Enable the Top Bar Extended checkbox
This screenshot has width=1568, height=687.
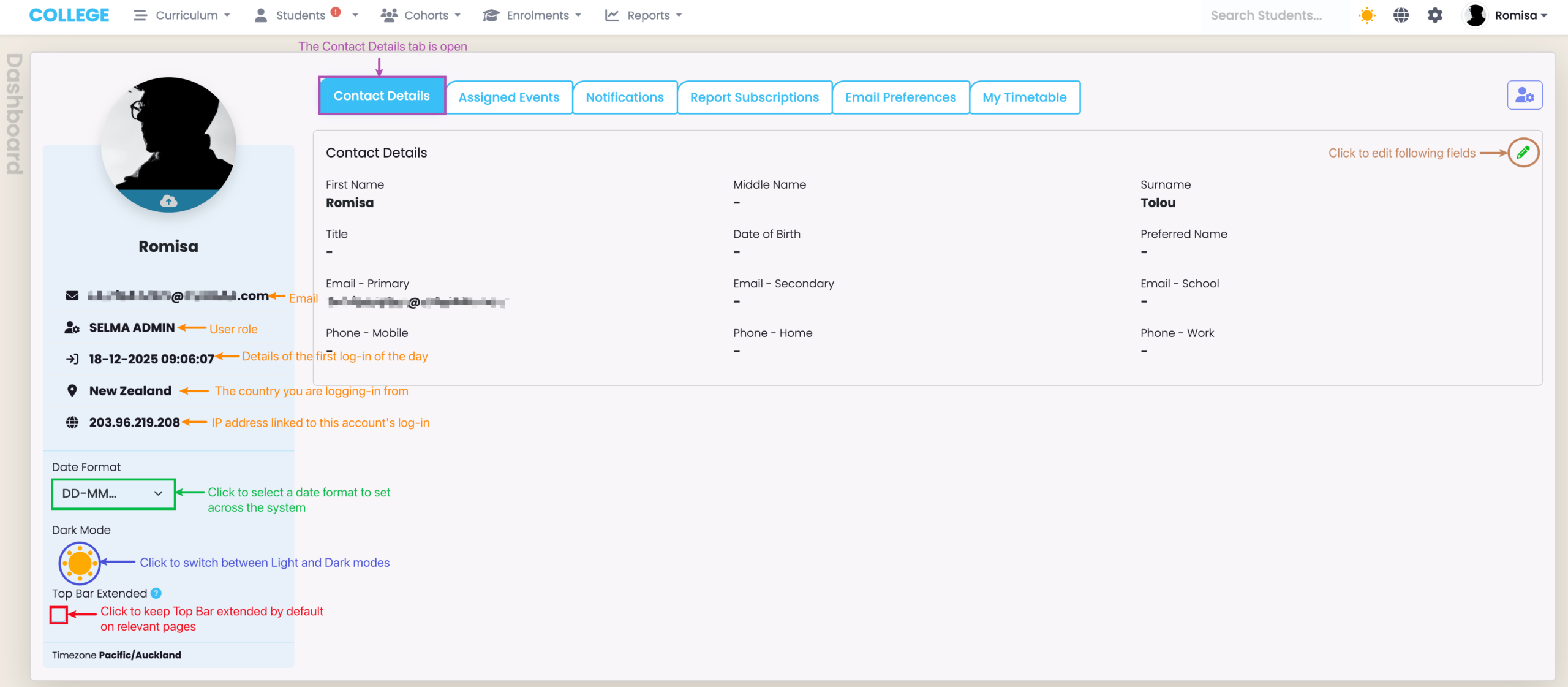coord(59,615)
